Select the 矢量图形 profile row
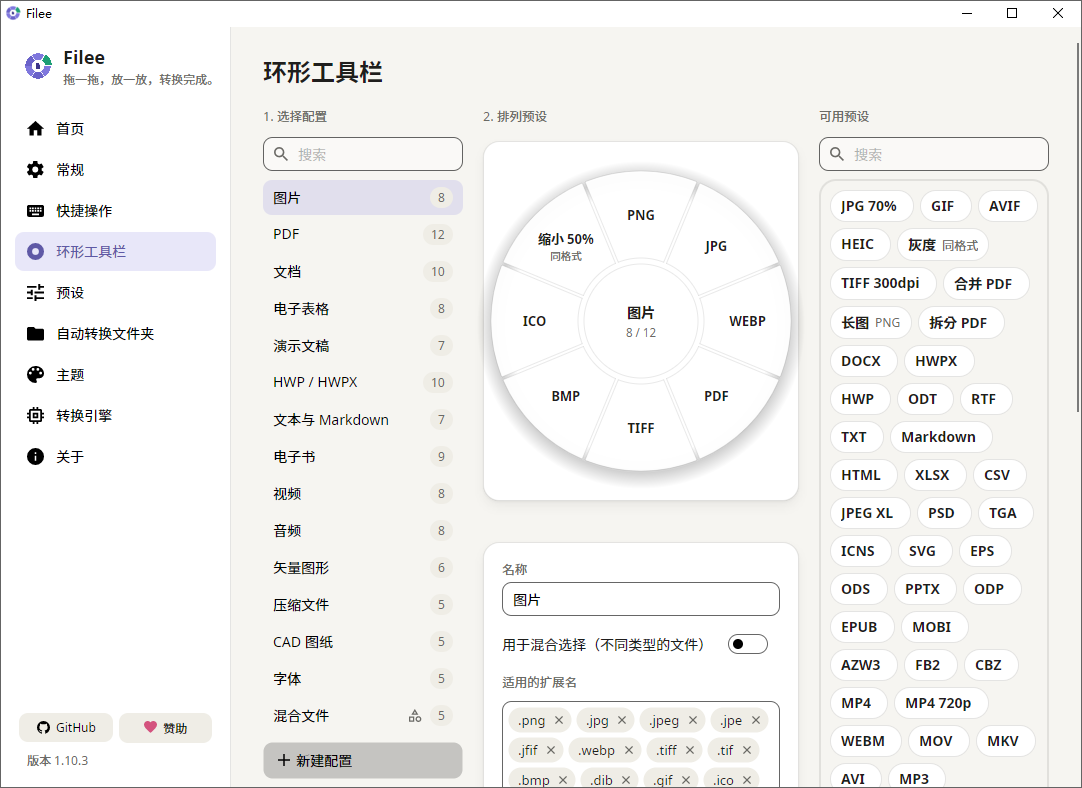Image resolution: width=1082 pixels, height=788 pixels. tap(363, 568)
